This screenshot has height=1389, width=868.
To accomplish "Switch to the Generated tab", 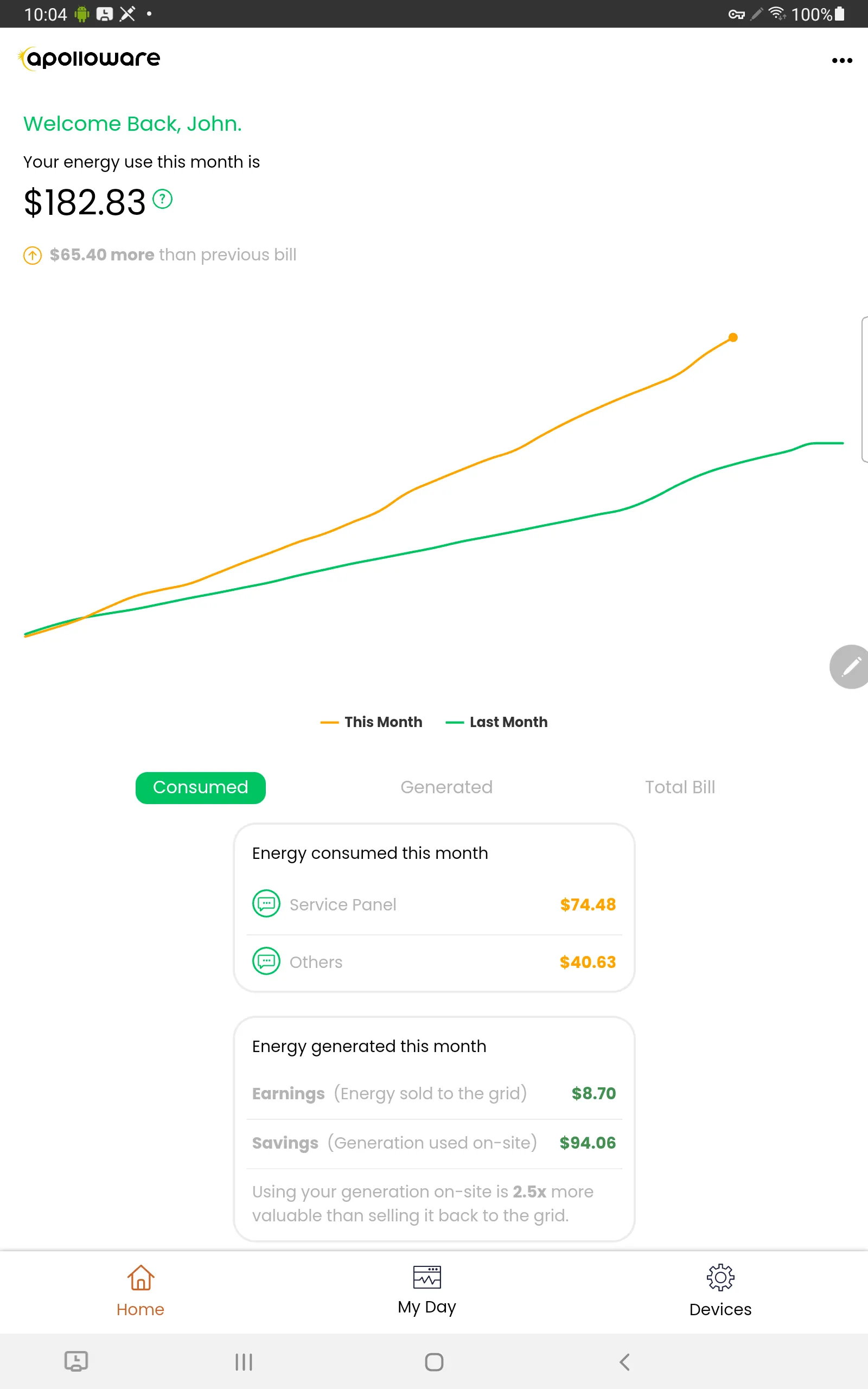I will click(x=446, y=787).
